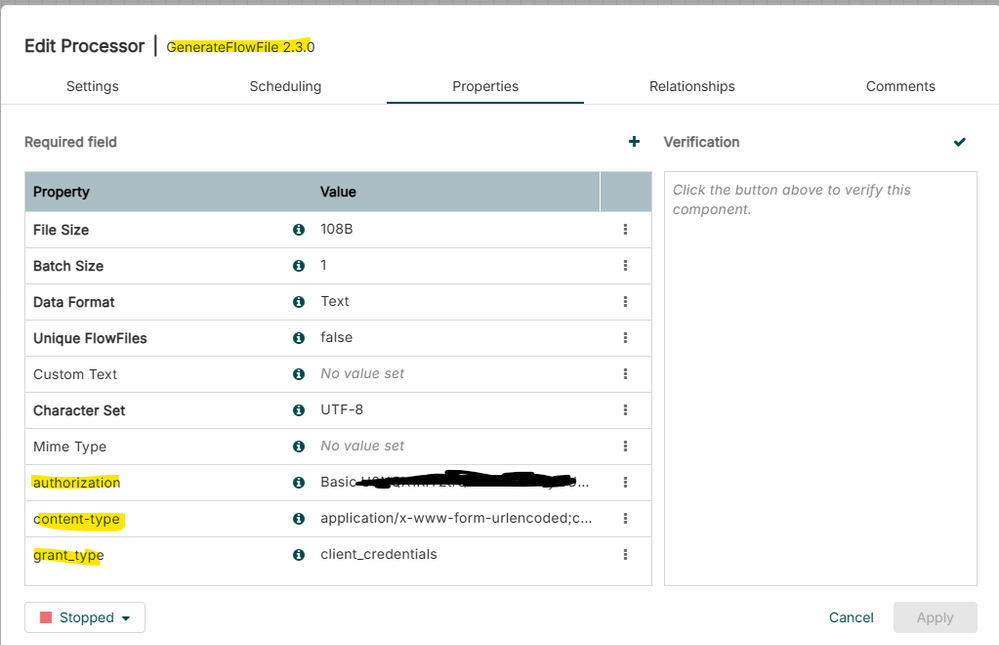Image resolution: width=999 pixels, height=645 pixels.
Task: Set a value for Custom Text
Action: coord(362,373)
